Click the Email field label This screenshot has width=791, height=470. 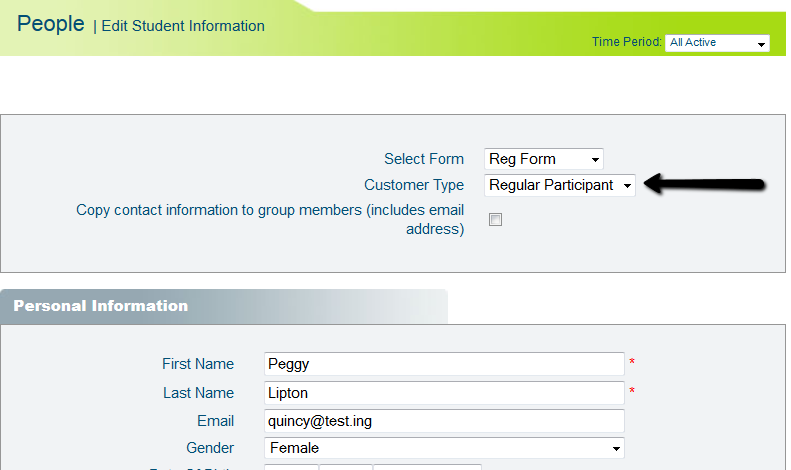(x=215, y=421)
